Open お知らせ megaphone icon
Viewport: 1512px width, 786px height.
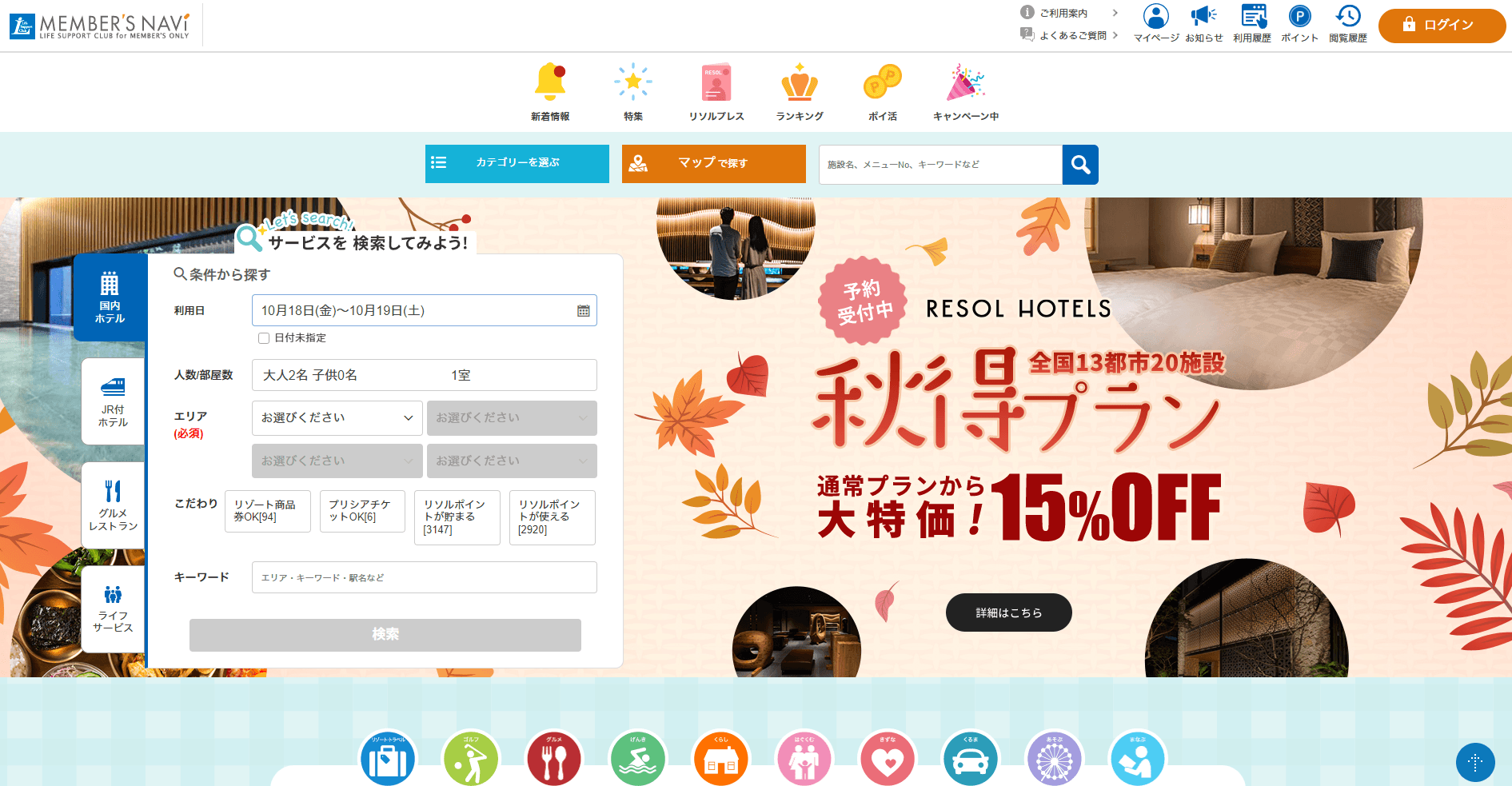click(x=1203, y=16)
